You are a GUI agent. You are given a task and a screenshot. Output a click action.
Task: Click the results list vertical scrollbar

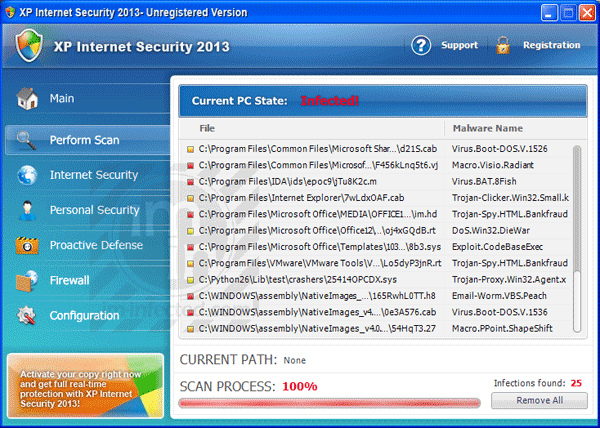[x=577, y=239]
